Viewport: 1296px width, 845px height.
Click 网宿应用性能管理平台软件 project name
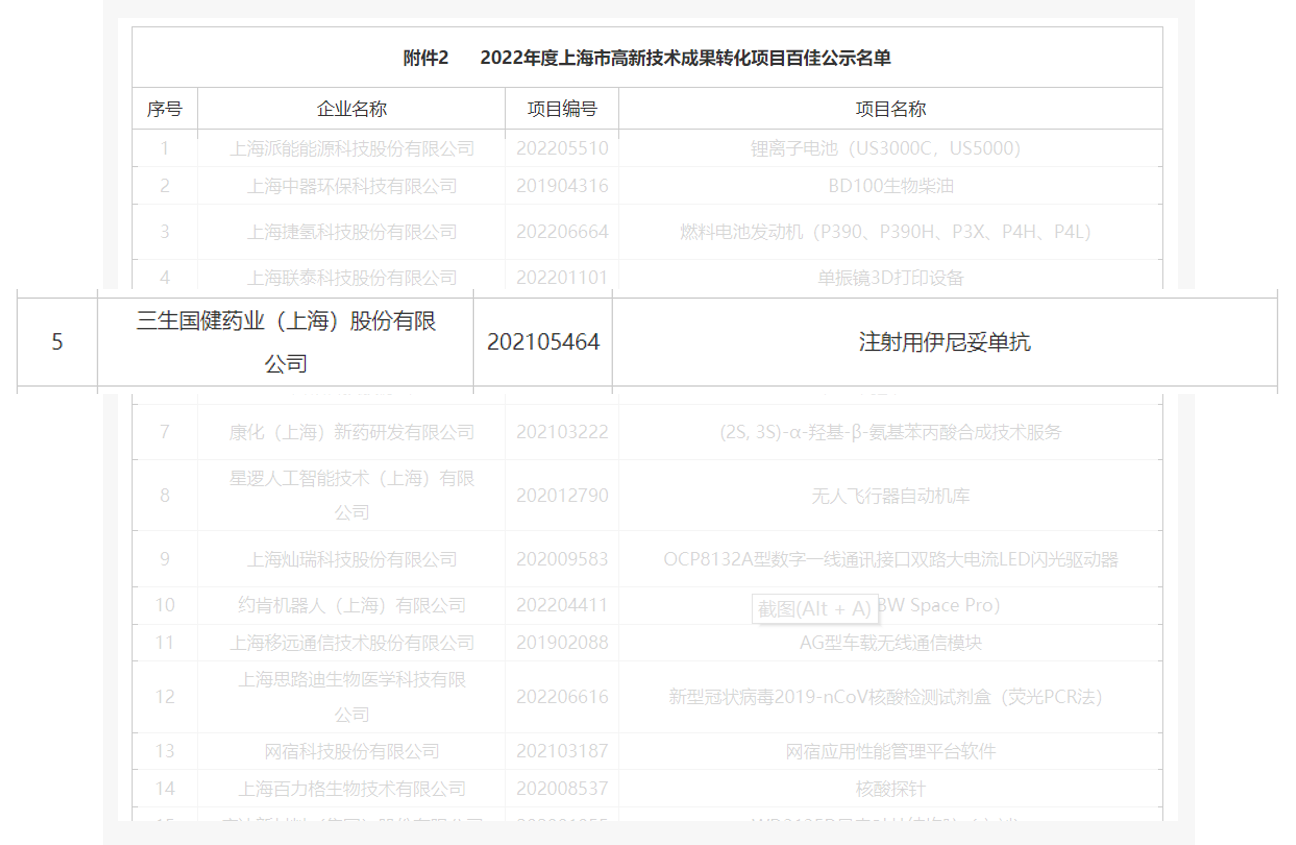coord(890,751)
